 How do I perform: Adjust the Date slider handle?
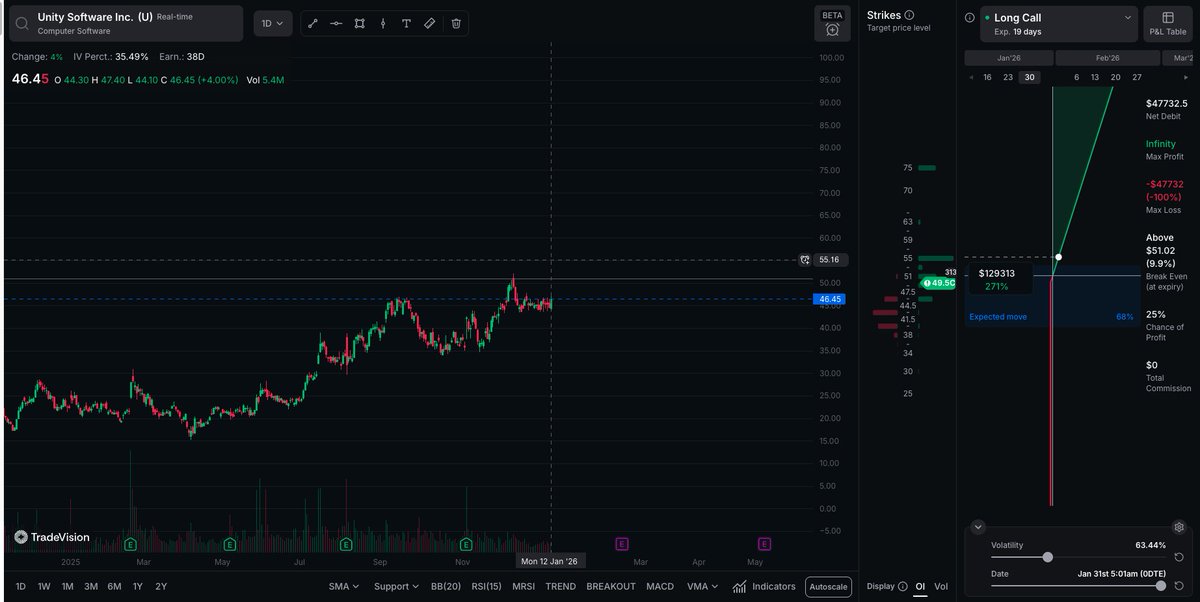(x=1160, y=586)
